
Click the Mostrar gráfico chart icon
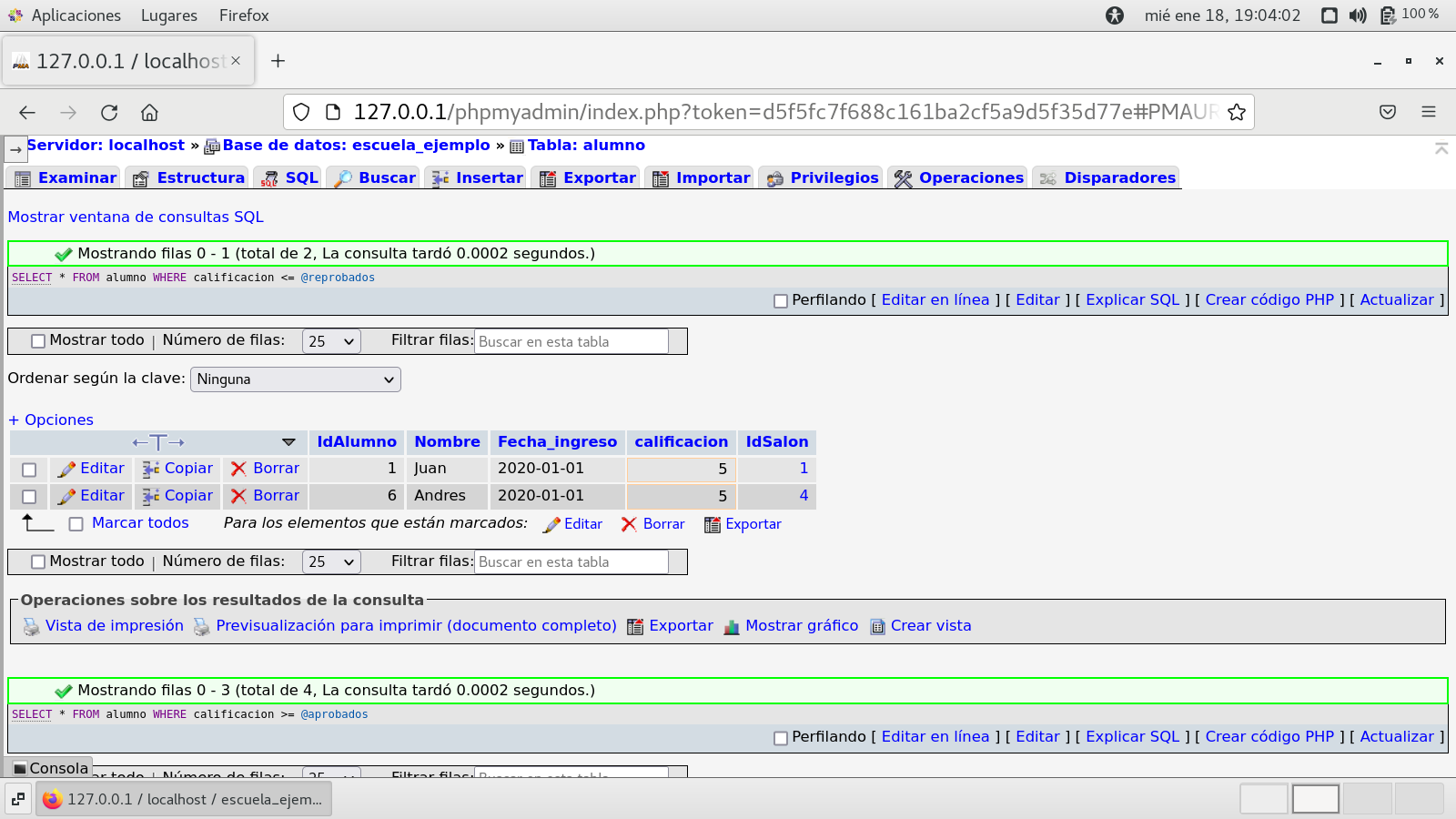[x=732, y=627]
